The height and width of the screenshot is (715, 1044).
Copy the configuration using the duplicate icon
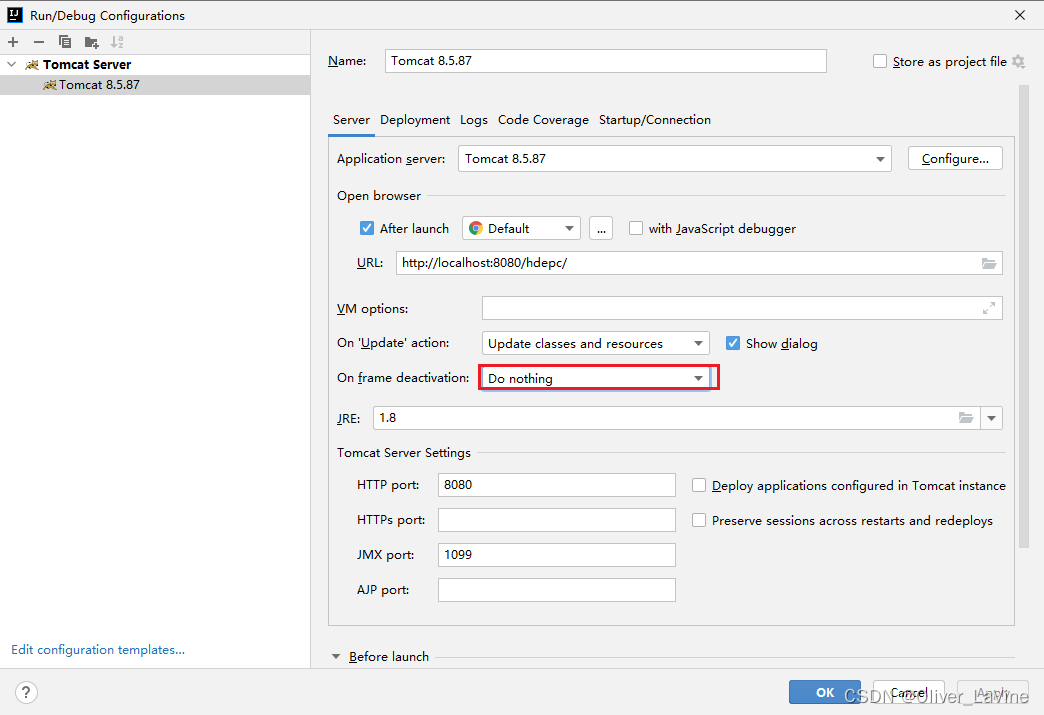(65, 42)
